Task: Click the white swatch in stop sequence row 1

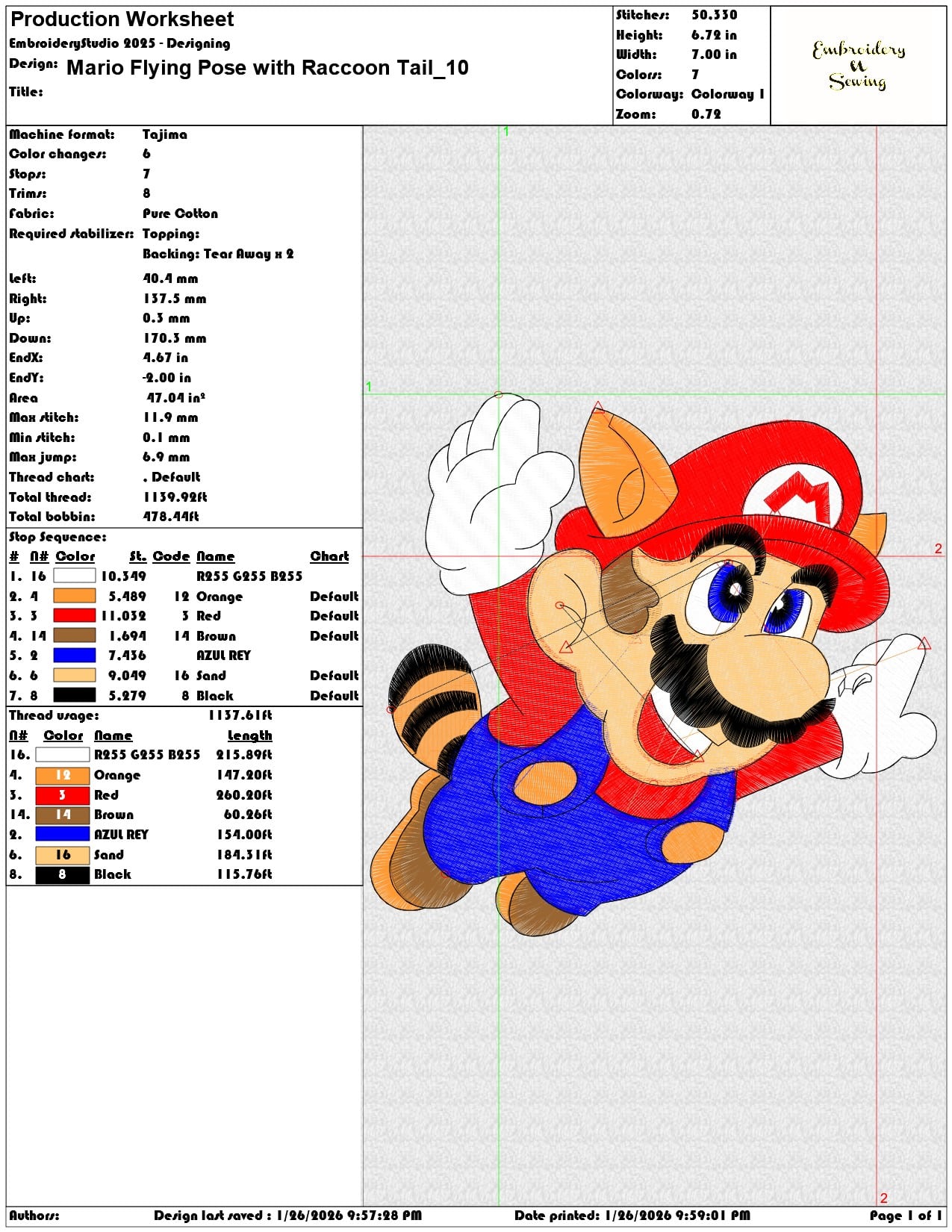Action: (75, 576)
